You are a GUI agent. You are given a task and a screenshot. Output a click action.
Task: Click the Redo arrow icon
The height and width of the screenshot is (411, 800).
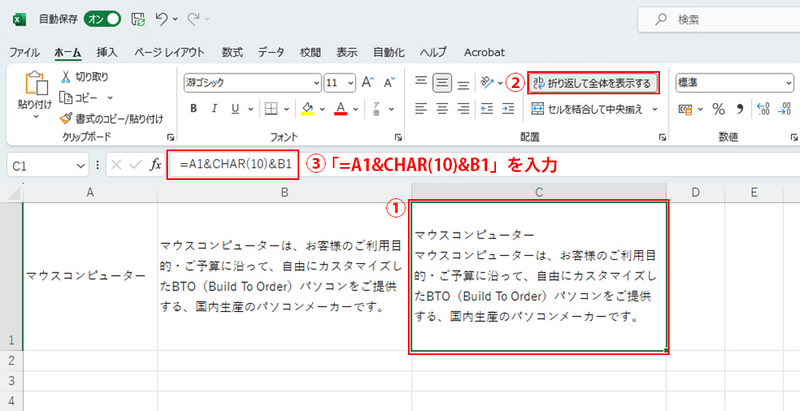(x=193, y=19)
